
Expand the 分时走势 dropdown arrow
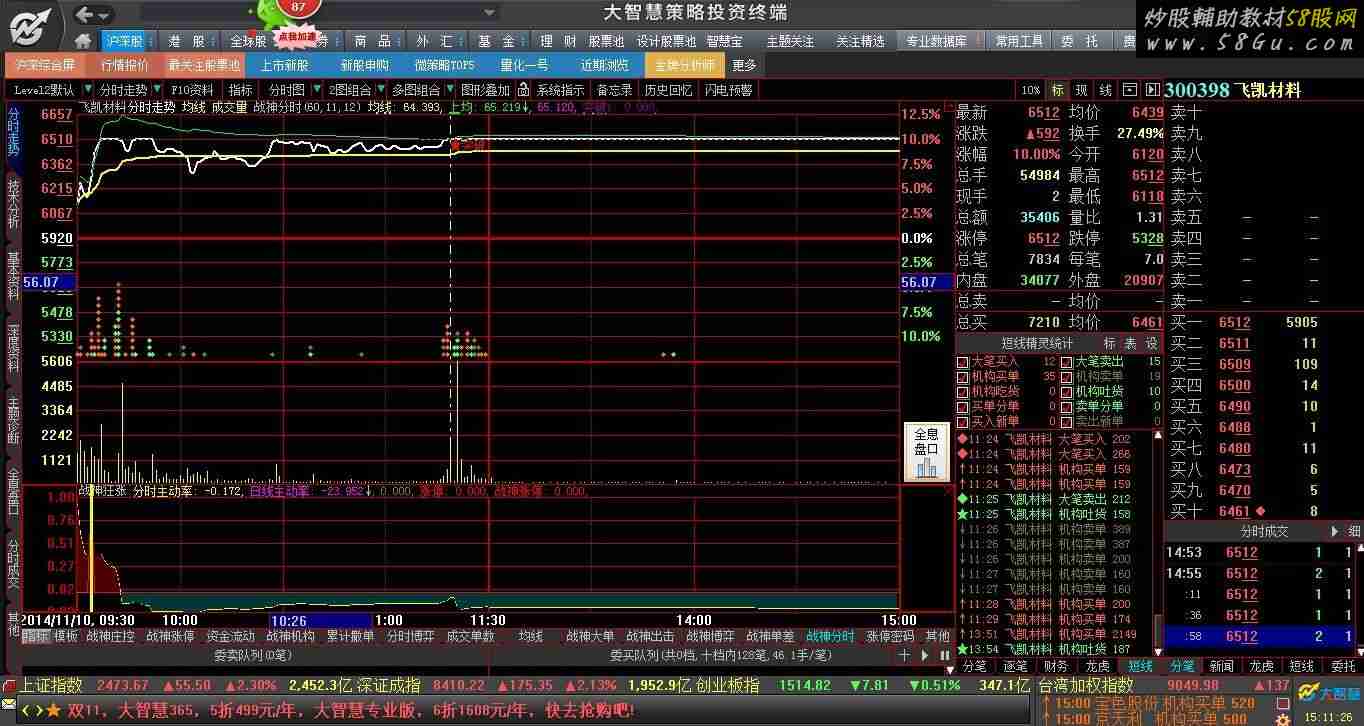pos(157,90)
